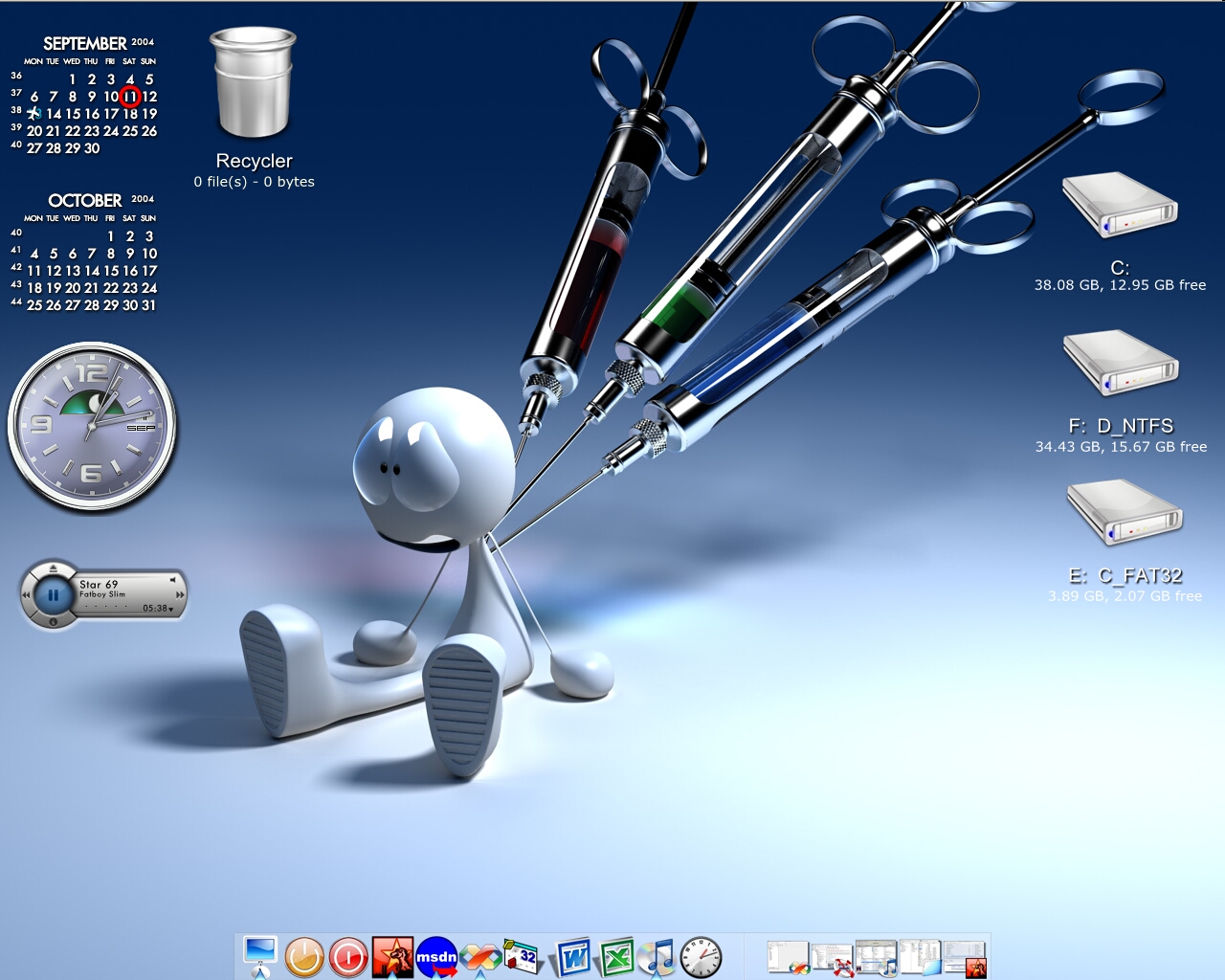Open the calendar 32 dock icon
The height and width of the screenshot is (980, 1225).
(523, 956)
